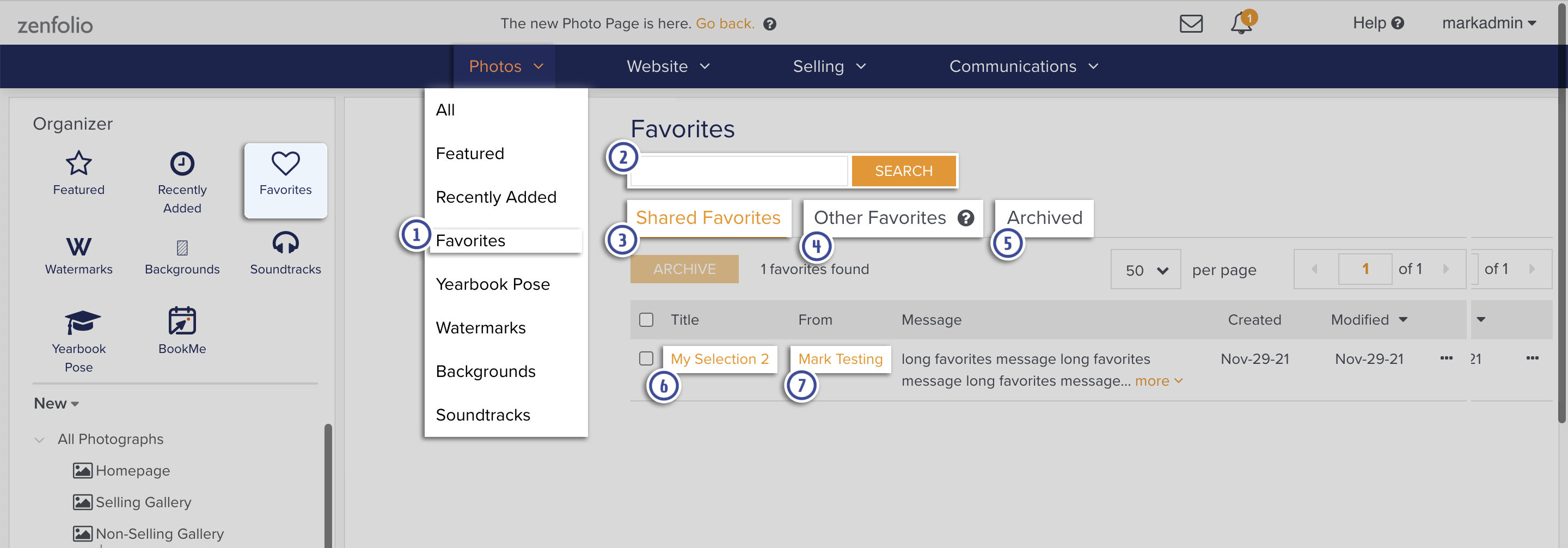Open the Communications dropdown menu
This screenshot has width=1568, height=548.
(1023, 66)
